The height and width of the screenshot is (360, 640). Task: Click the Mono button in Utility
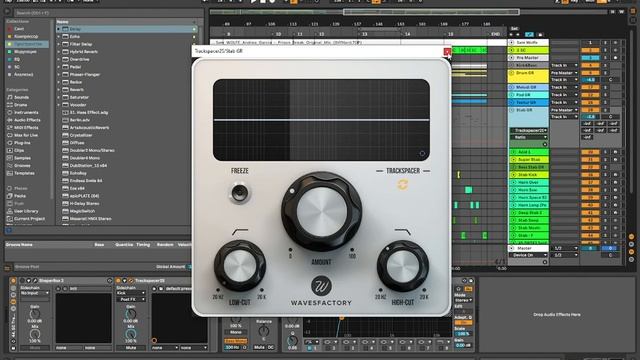coord(236,332)
